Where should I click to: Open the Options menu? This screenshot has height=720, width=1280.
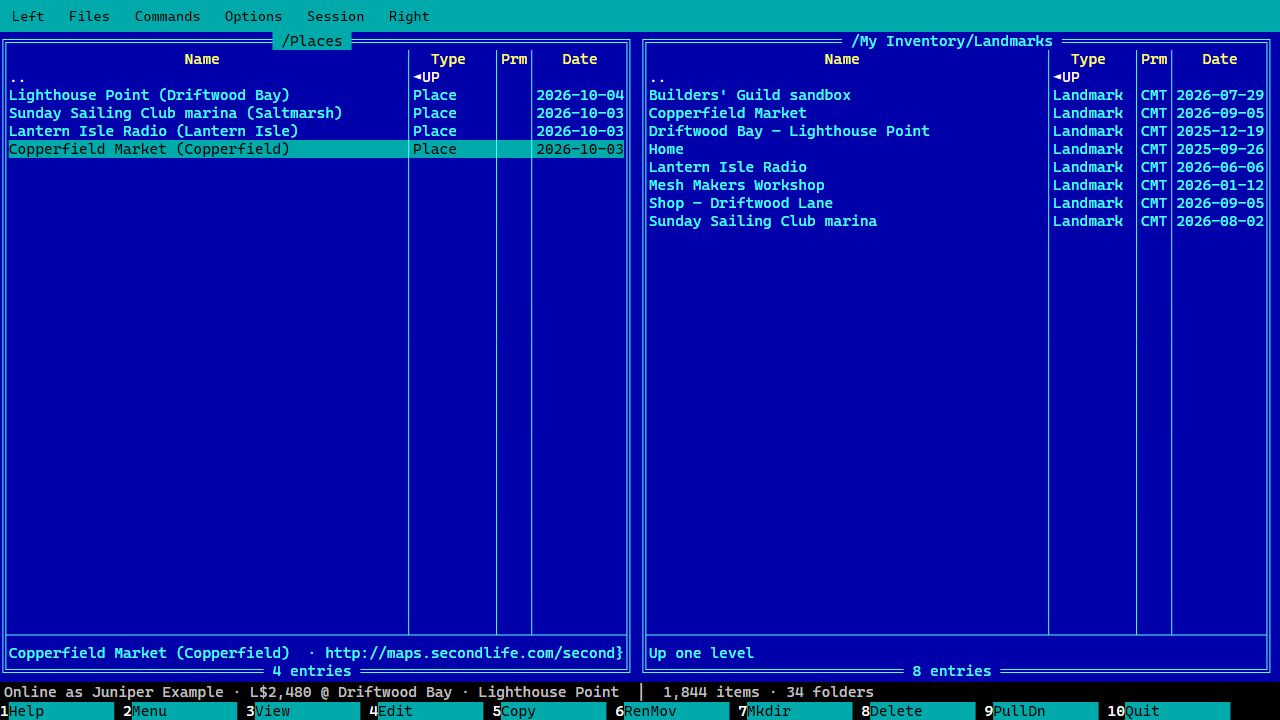pos(253,16)
